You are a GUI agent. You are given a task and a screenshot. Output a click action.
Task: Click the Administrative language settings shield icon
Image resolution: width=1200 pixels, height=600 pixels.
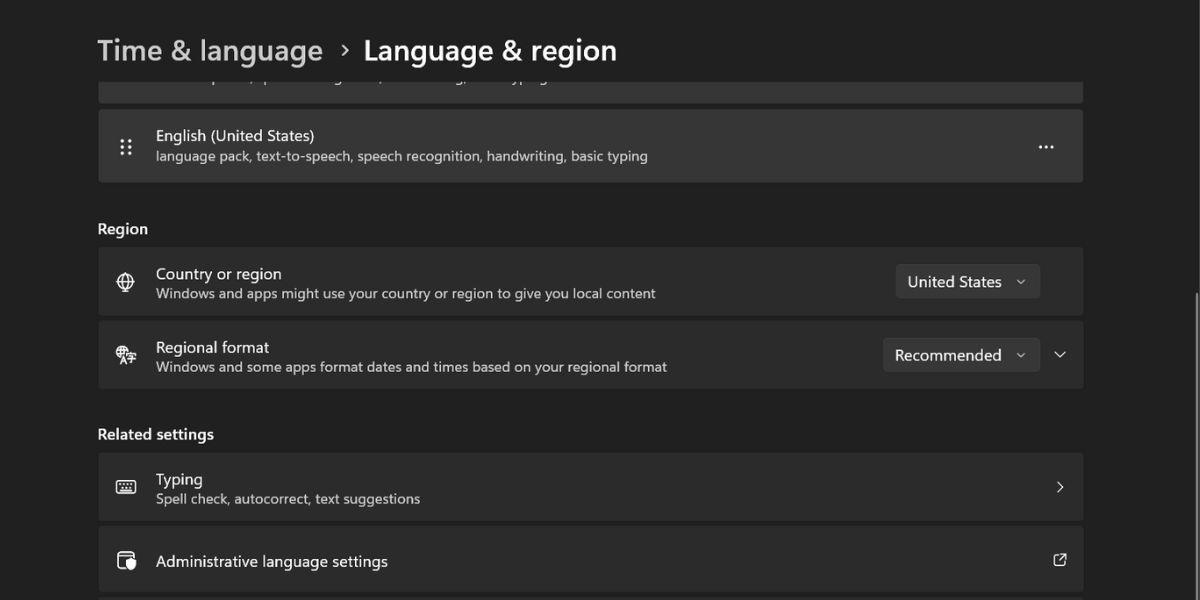[126, 561]
